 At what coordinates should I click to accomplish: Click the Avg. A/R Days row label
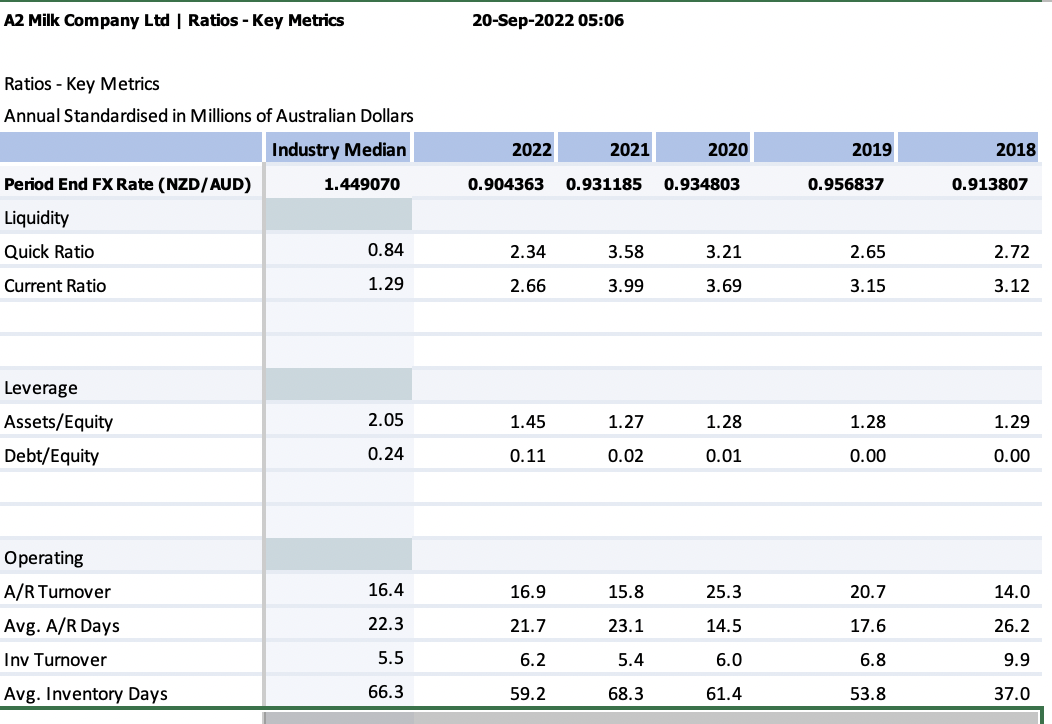62,626
